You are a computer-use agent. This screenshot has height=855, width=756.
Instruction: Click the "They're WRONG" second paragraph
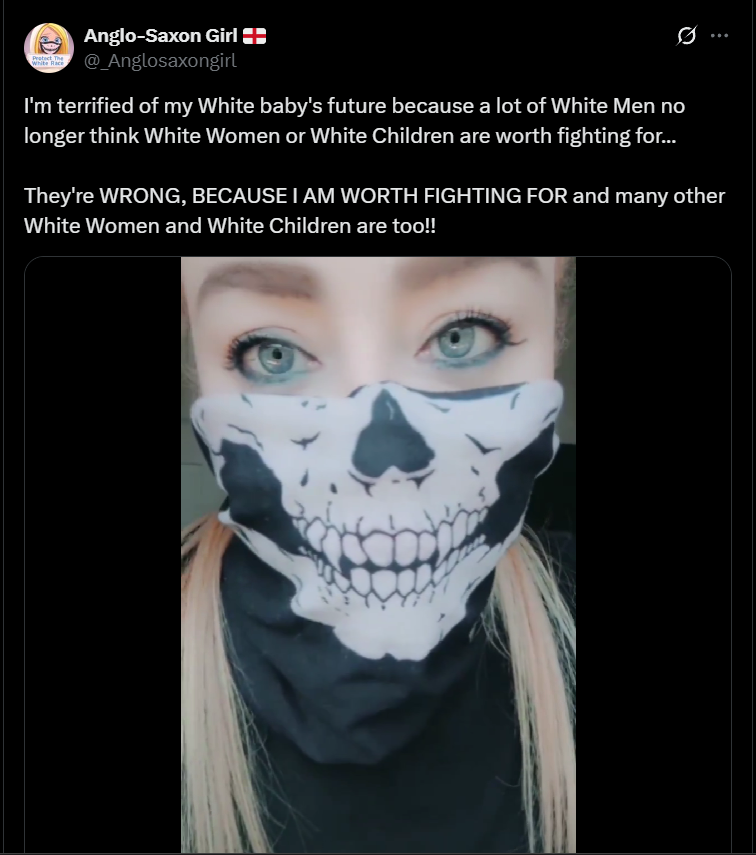click(x=374, y=210)
